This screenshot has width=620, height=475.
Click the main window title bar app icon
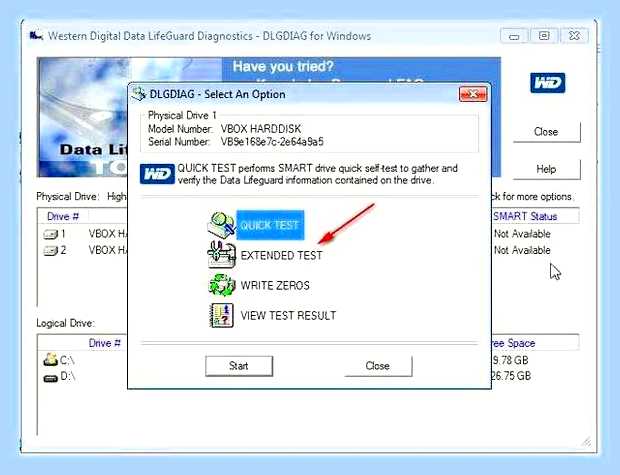(x=36, y=36)
